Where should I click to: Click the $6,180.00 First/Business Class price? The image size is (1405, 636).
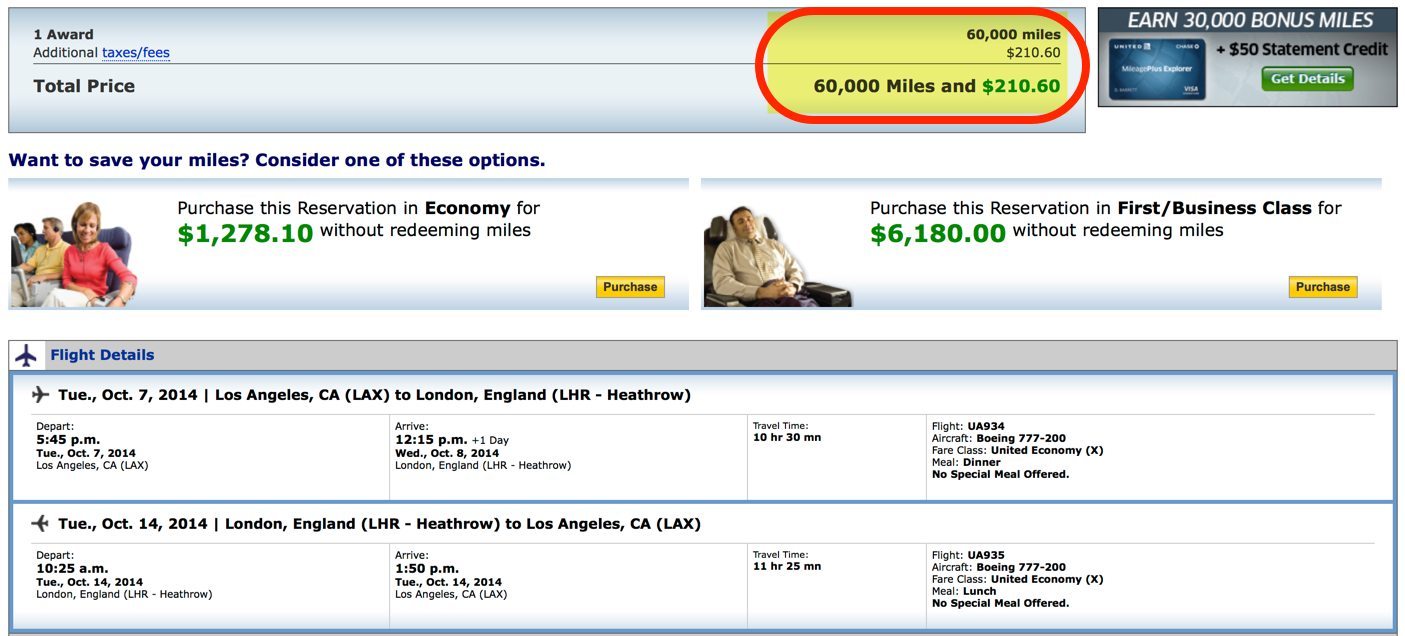click(x=938, y=233)
